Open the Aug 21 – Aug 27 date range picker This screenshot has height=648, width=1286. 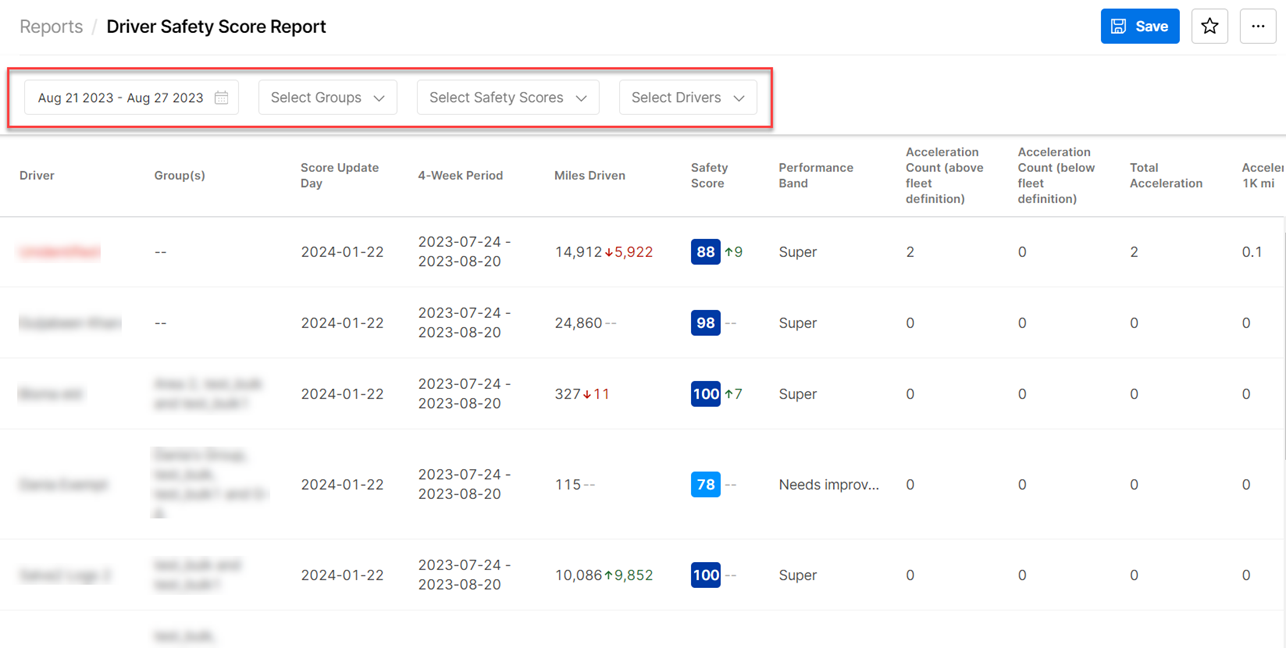pyautogui.click(x=120, y=98)
